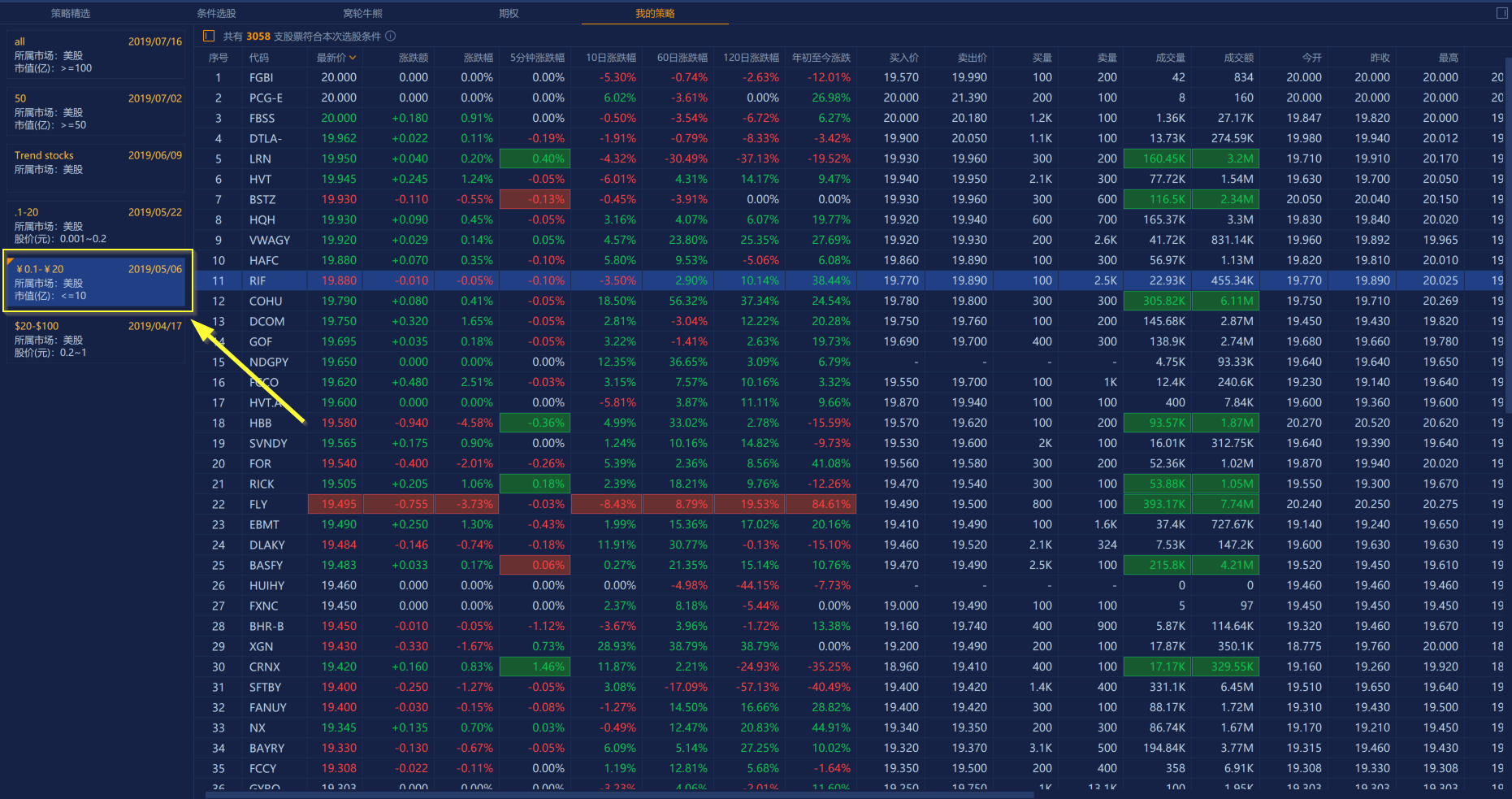The width and height of the screenshot is (1512, 799).
Task: Click the sort arrow next to 最新价
Action: (353, 58)
